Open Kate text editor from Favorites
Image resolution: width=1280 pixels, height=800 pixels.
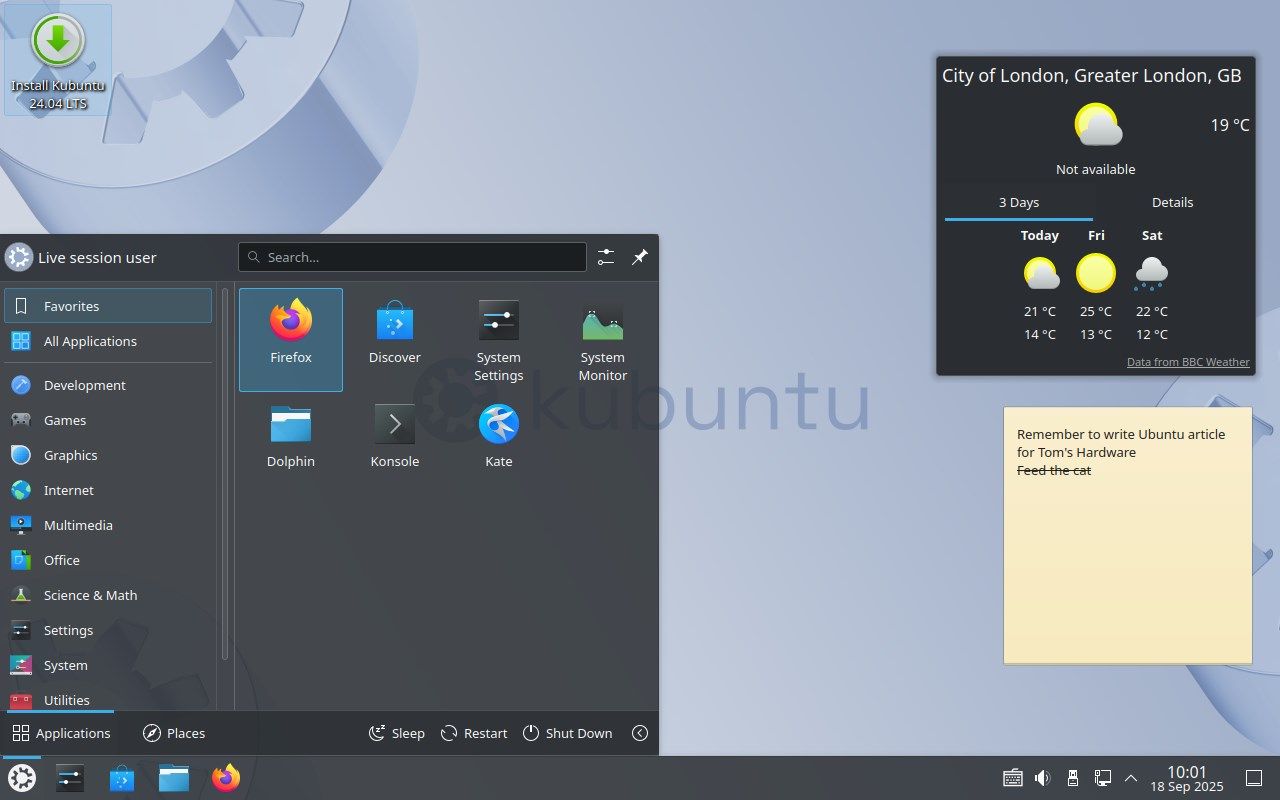pos(499,436)
